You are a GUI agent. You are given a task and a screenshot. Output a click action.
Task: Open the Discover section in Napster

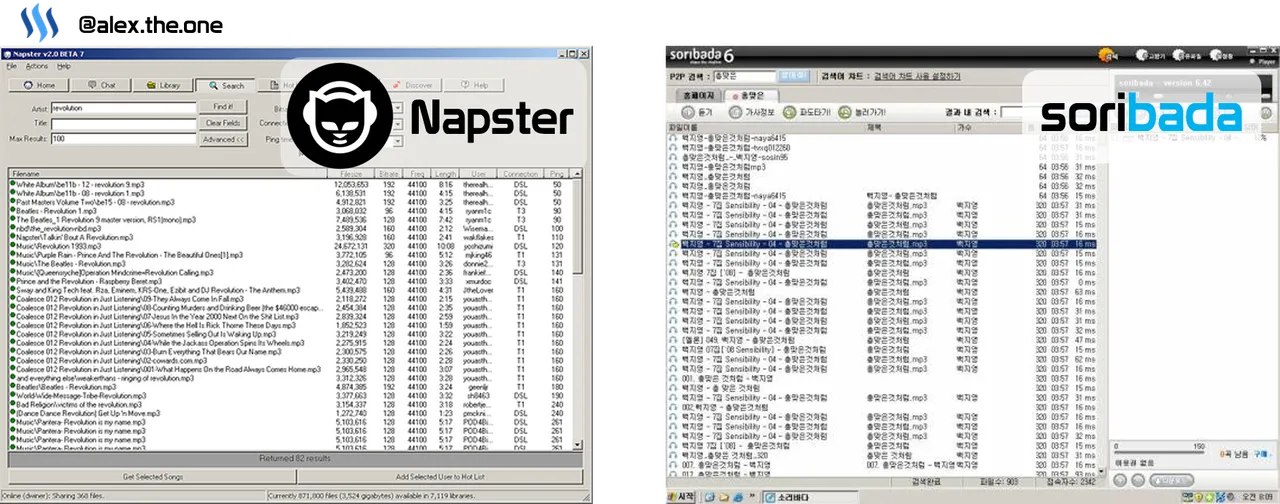410,85
